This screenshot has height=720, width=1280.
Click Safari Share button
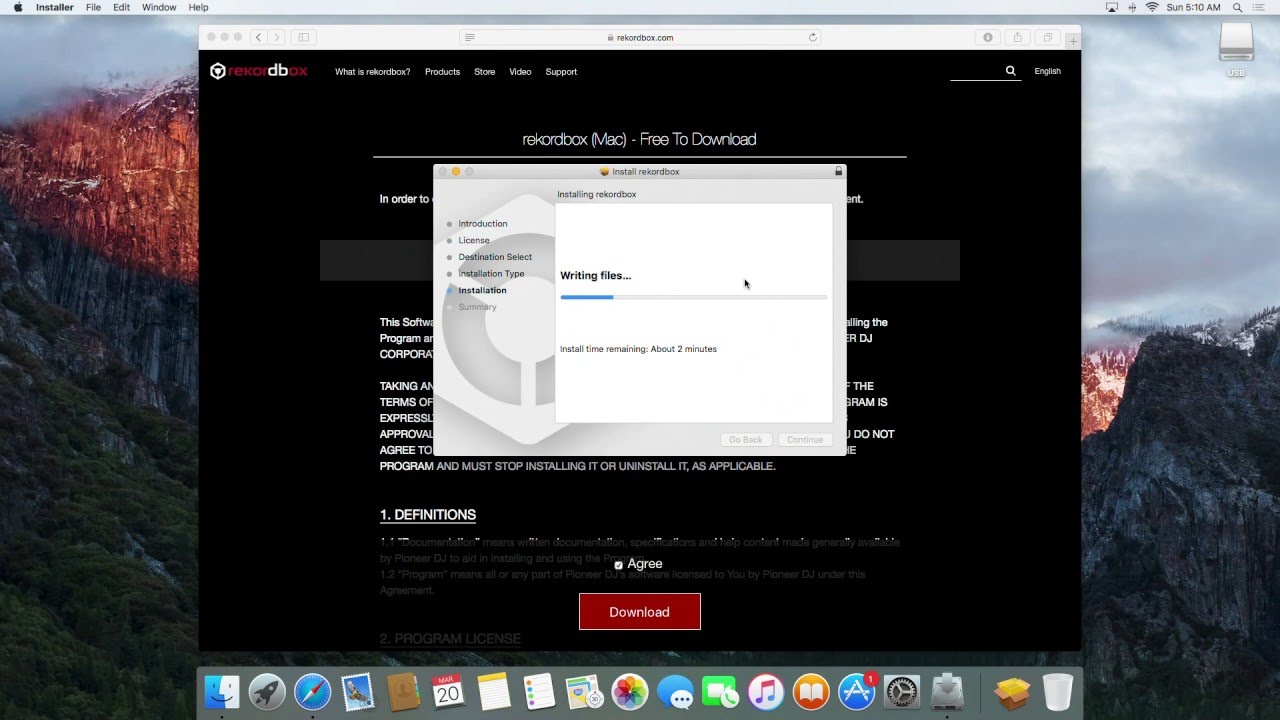tap(1018, 37)
